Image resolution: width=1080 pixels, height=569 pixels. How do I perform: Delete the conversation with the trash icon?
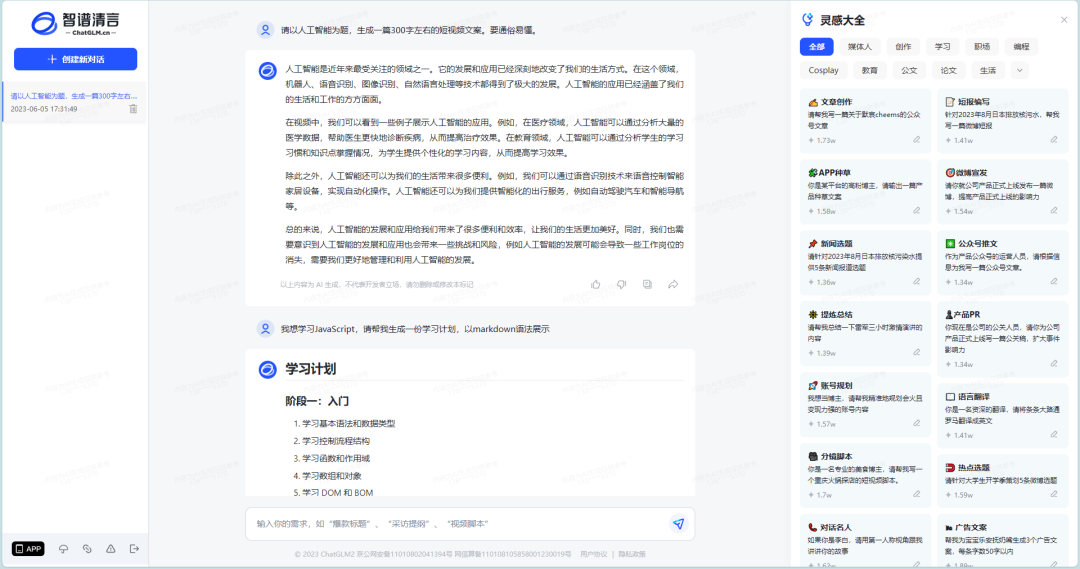click(x=133, y=108)
